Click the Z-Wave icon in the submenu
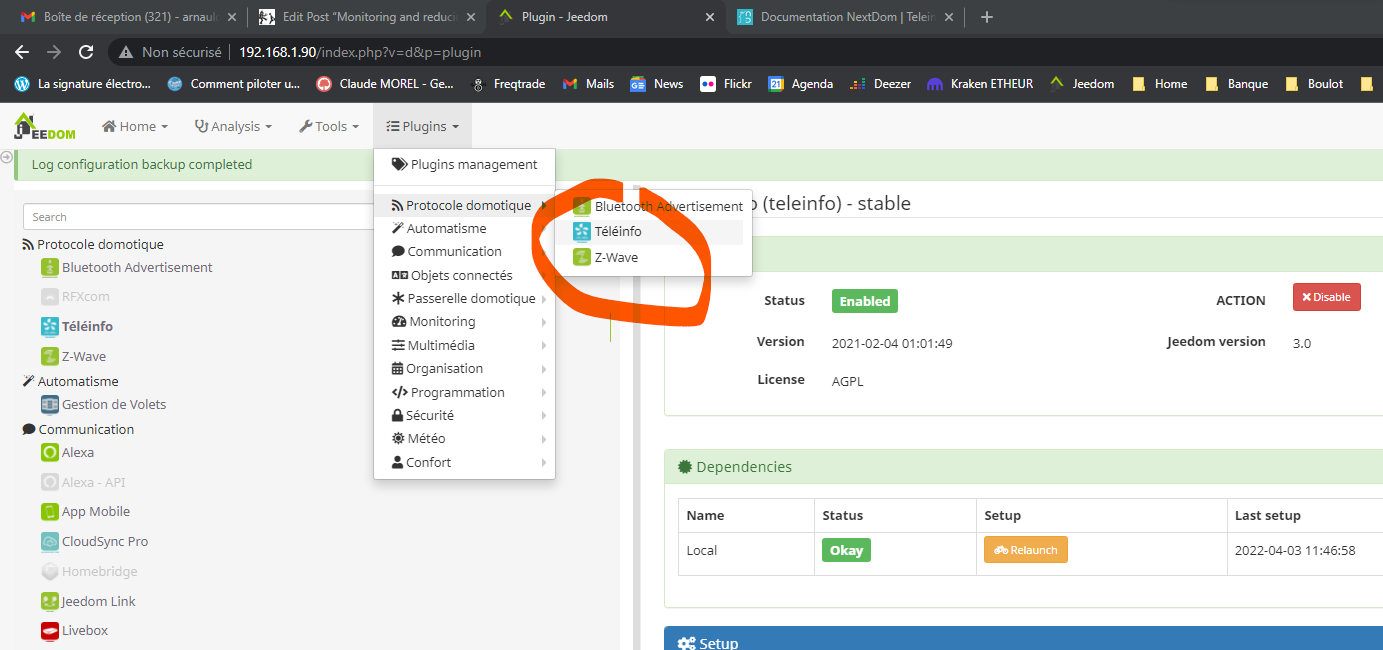Viewport: 1383px width, 650px height. (582, 257)
